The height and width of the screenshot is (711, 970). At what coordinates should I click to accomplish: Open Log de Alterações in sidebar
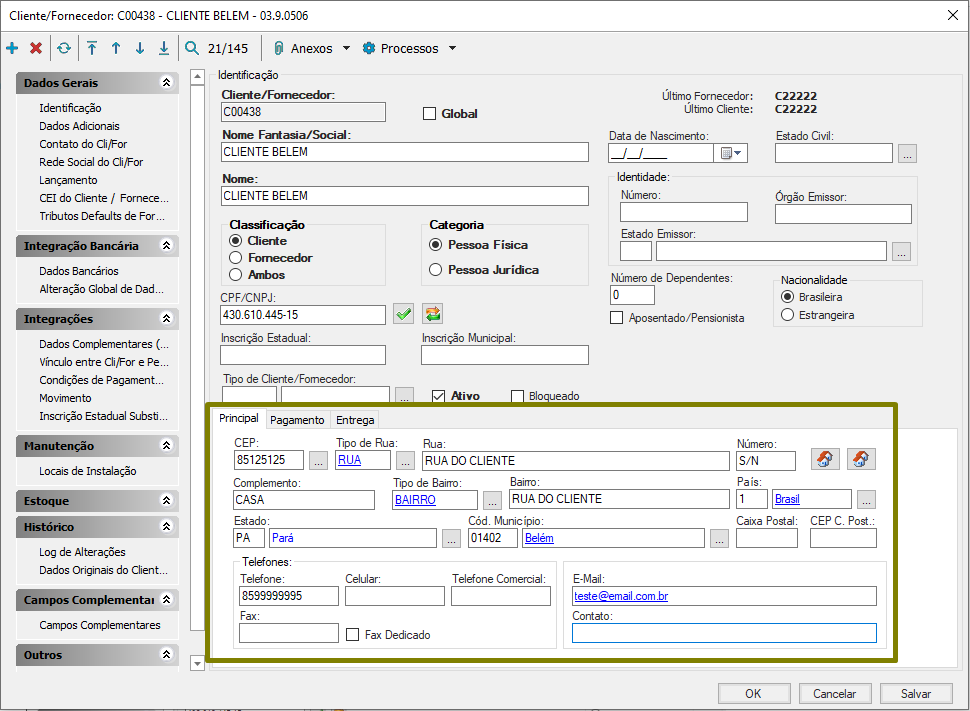tap(82, 552)
